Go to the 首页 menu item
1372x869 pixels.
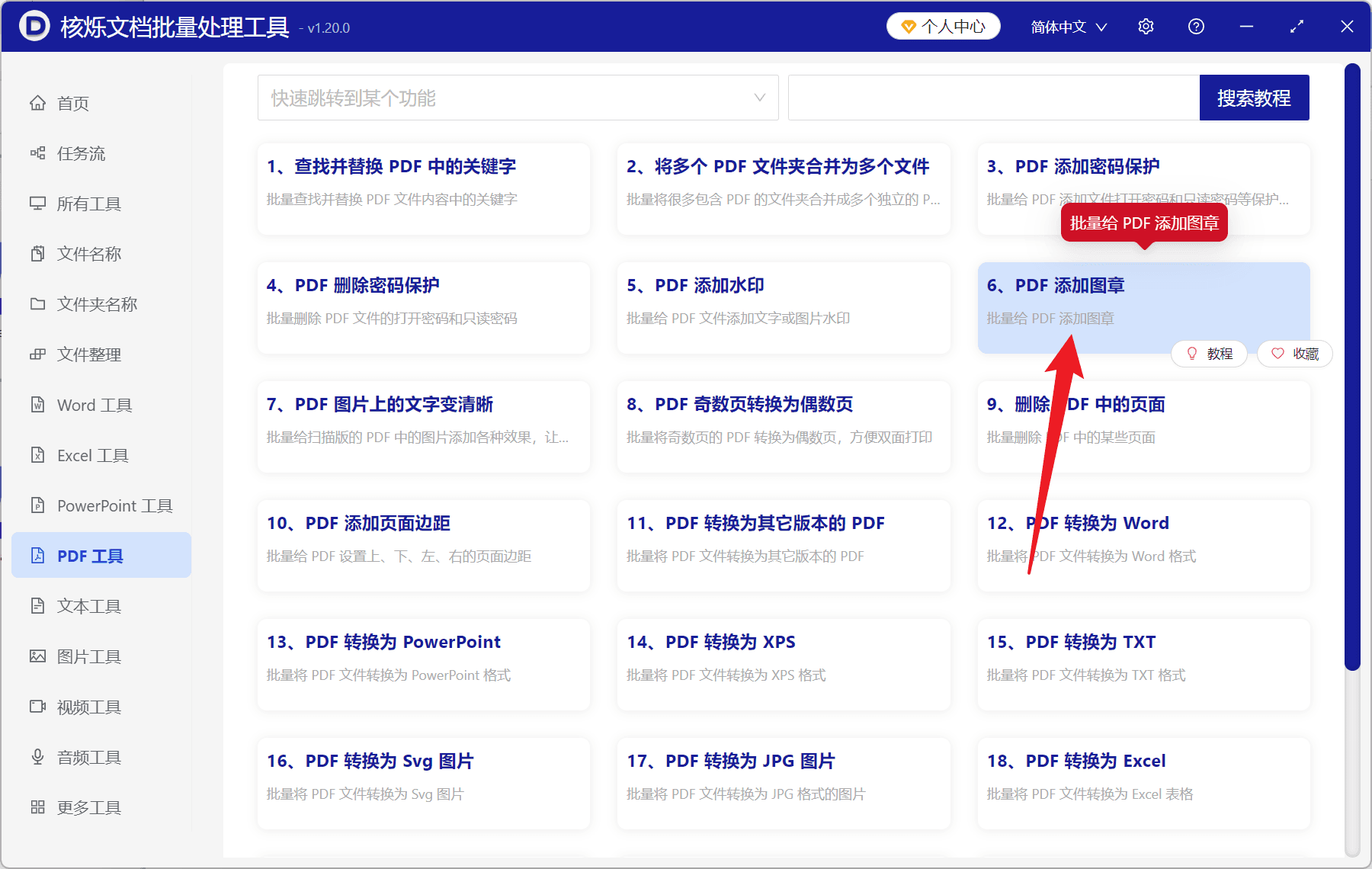(x=72, y=103)
